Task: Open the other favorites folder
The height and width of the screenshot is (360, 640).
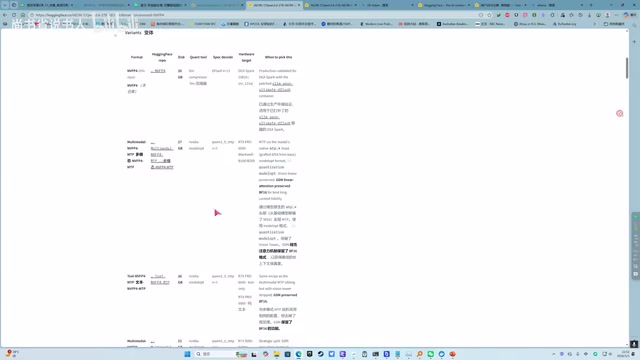Action: [x=614, y=24]
